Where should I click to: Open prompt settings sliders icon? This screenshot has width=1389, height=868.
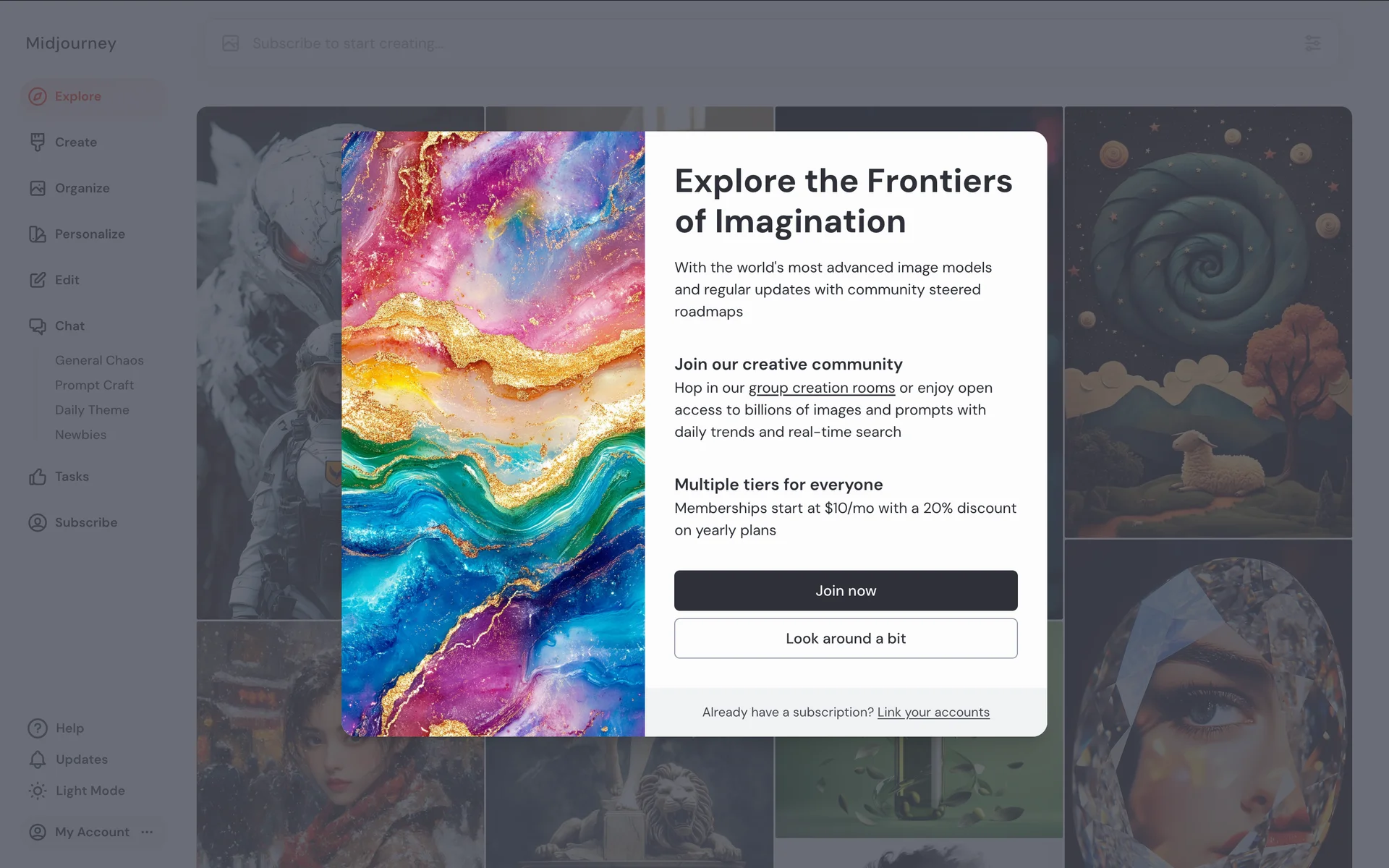click(1313, 43)
